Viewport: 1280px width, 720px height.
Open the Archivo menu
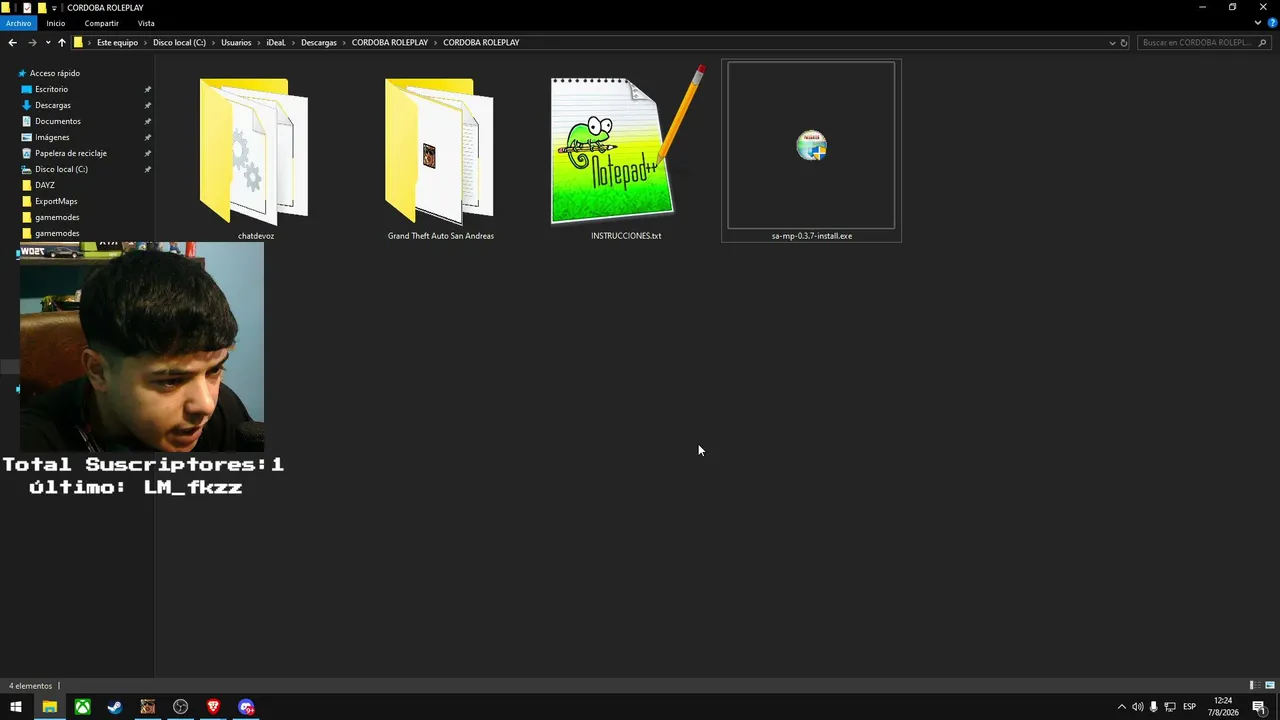[x=18, y=23]
